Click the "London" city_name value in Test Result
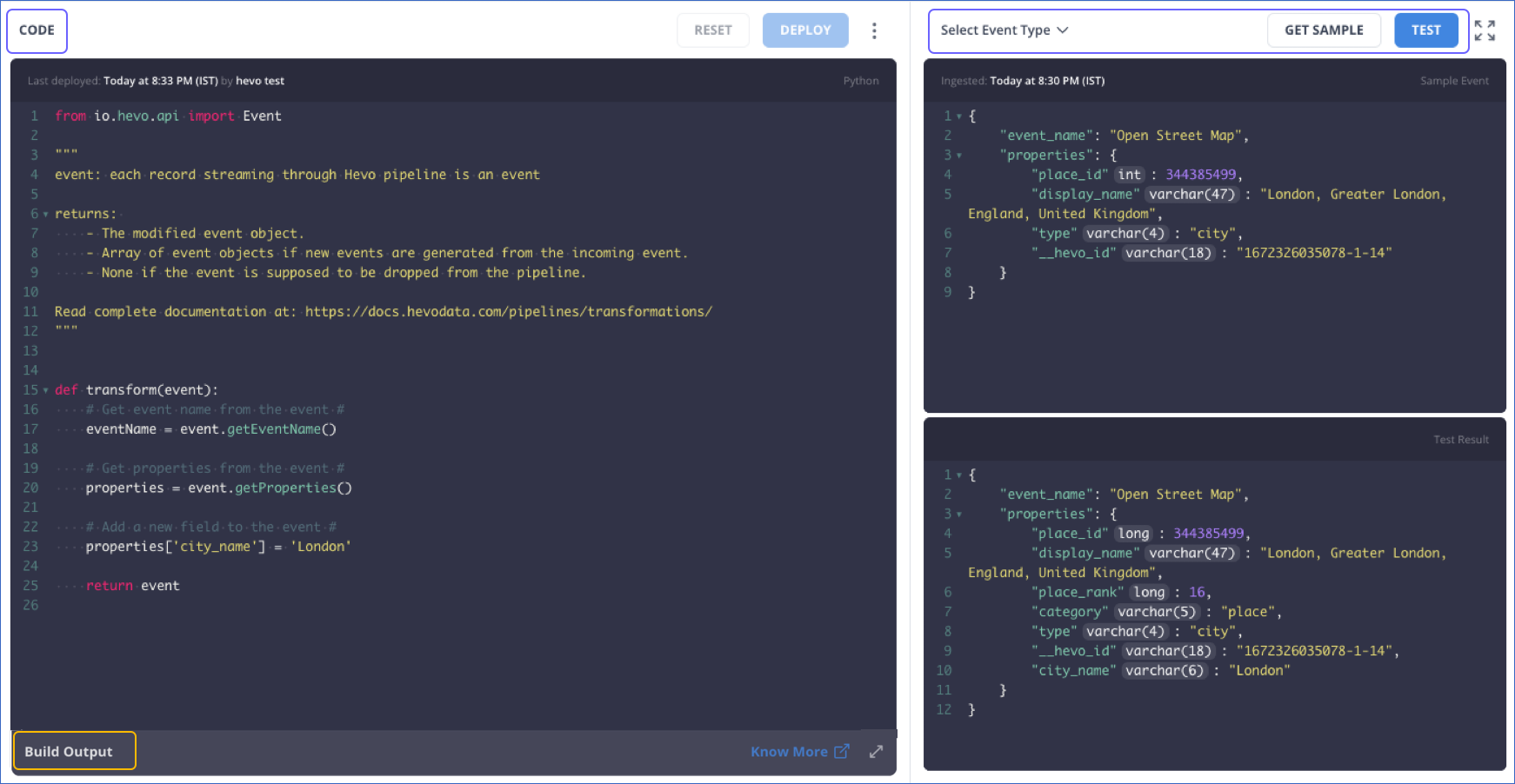Viewport: 1515px width, 784px height. coord(1258,671)
